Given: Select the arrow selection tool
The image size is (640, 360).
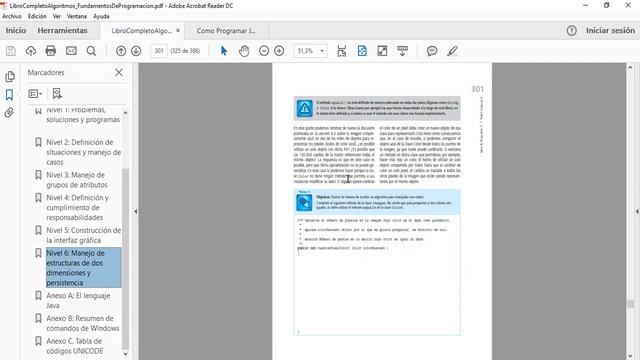Looking at the screenshot, I should [x=224, y=51].
